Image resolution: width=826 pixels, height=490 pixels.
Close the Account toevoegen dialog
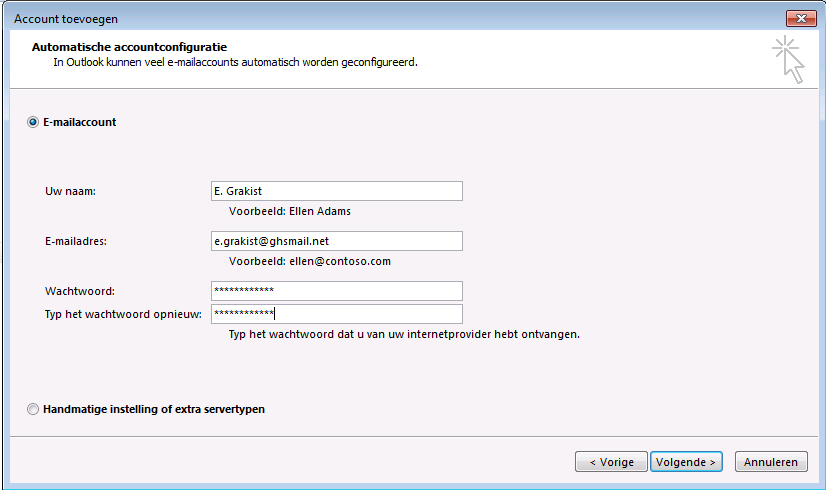pos(801,18)
